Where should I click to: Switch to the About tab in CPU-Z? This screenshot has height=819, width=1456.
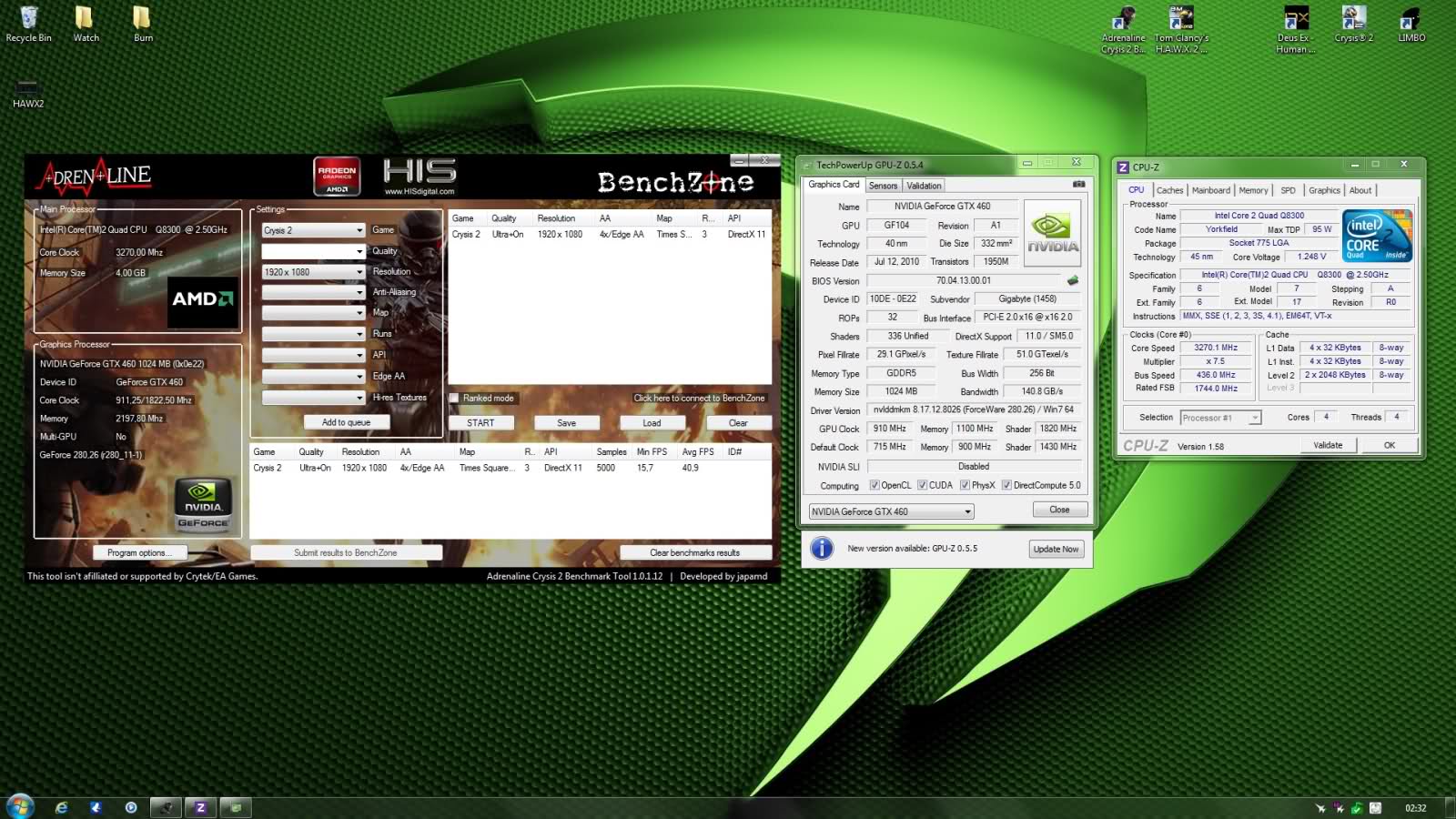pyautogui.click(x=1360, y=190)
